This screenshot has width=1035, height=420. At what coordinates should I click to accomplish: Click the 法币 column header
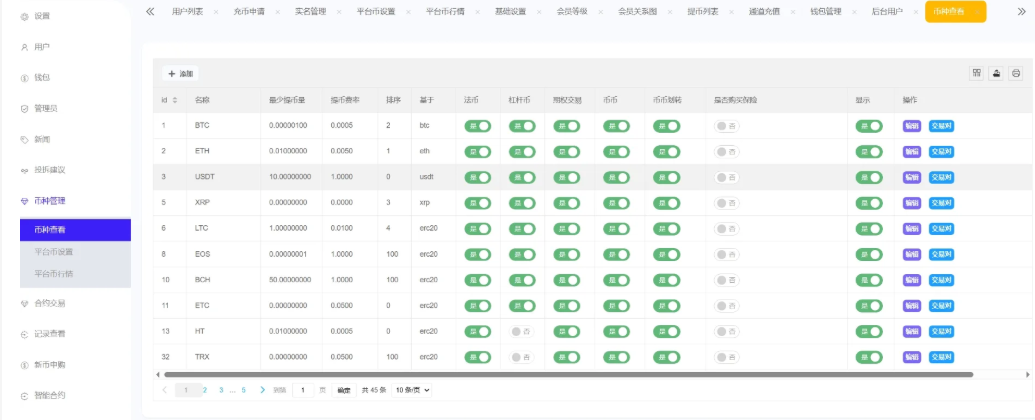click(471, 100)
